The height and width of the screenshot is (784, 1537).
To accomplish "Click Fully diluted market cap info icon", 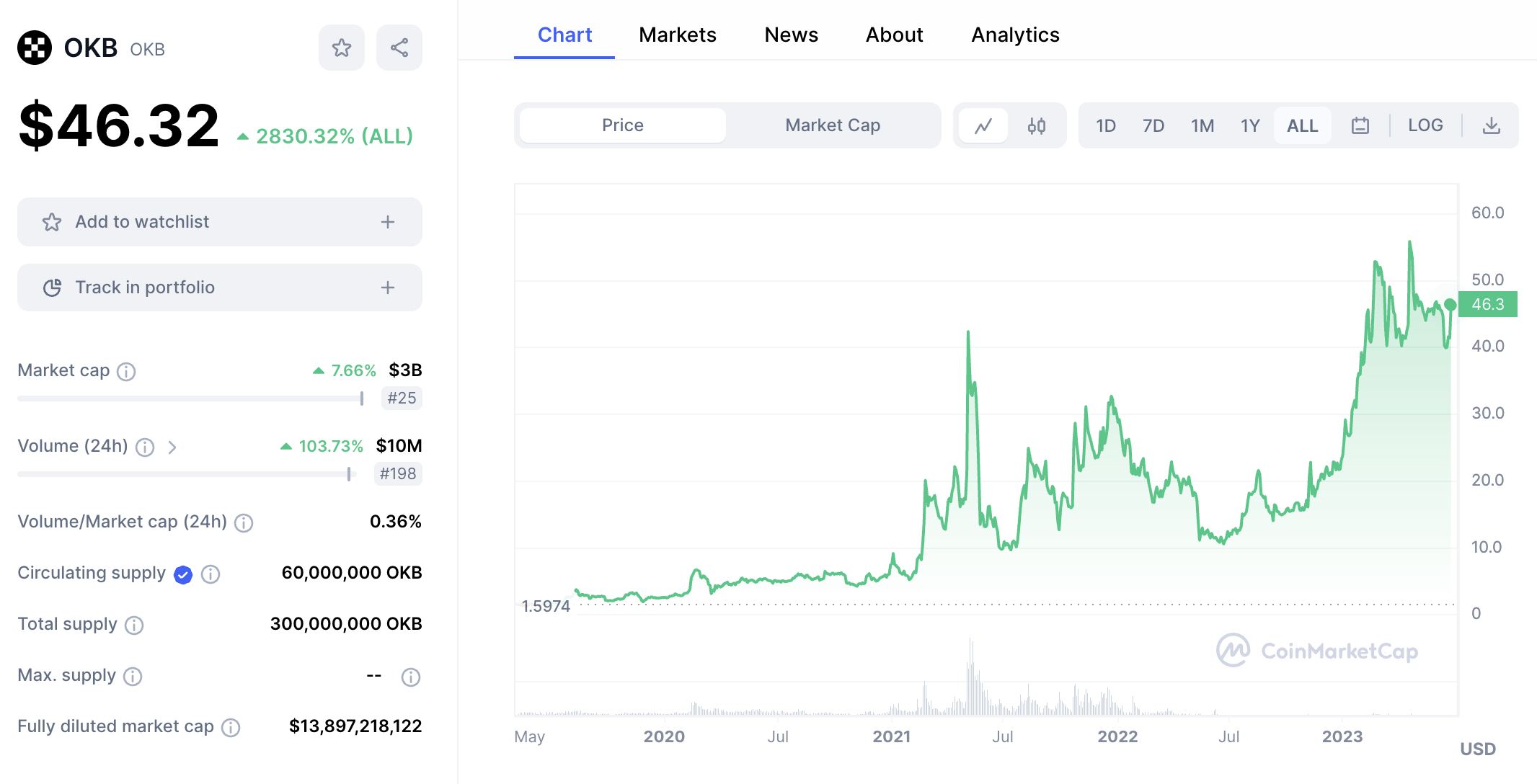I will tap(231, 728).
